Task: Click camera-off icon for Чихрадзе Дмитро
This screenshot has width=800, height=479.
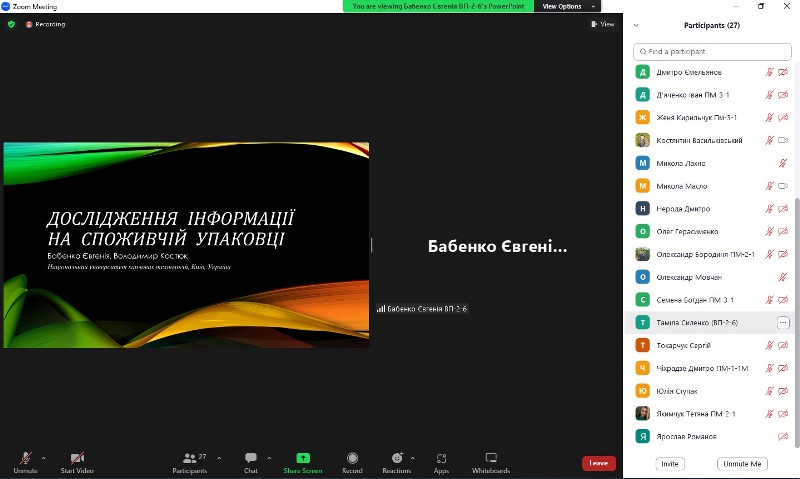Action: click(783, 368)
